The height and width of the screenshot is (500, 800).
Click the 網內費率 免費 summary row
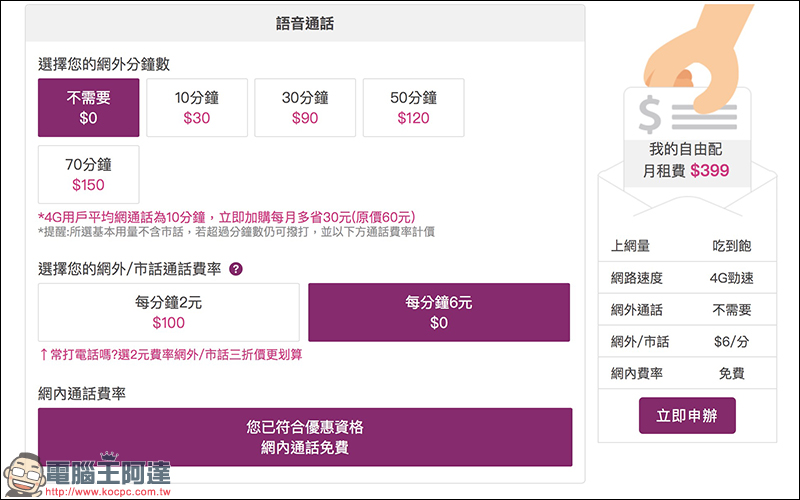(x=687, y=373)
